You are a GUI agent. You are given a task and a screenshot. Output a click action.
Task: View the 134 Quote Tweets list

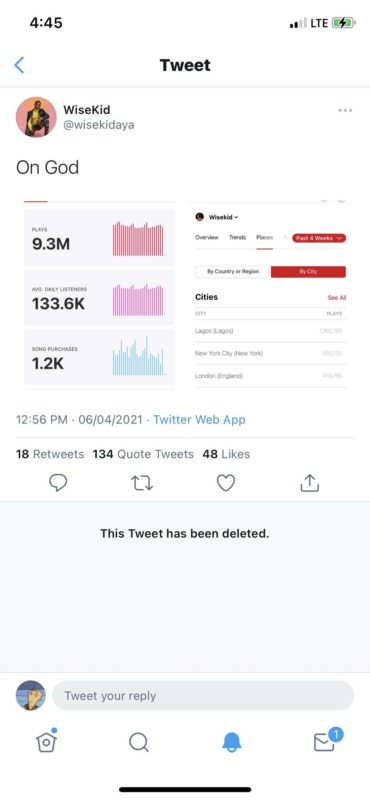click(143, 454)
